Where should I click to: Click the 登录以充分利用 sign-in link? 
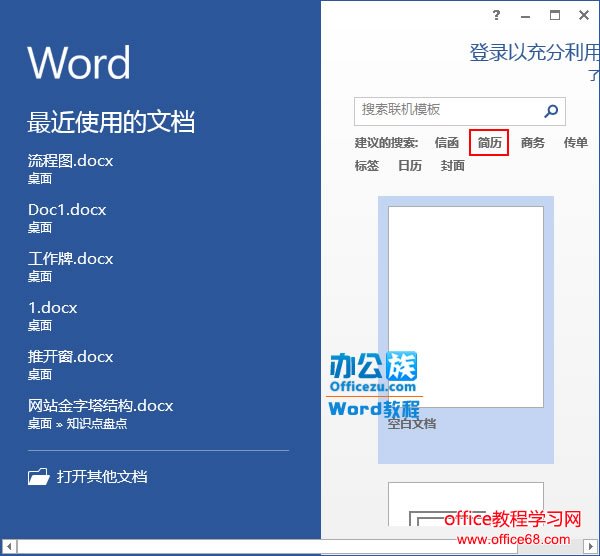coord(534,53)
